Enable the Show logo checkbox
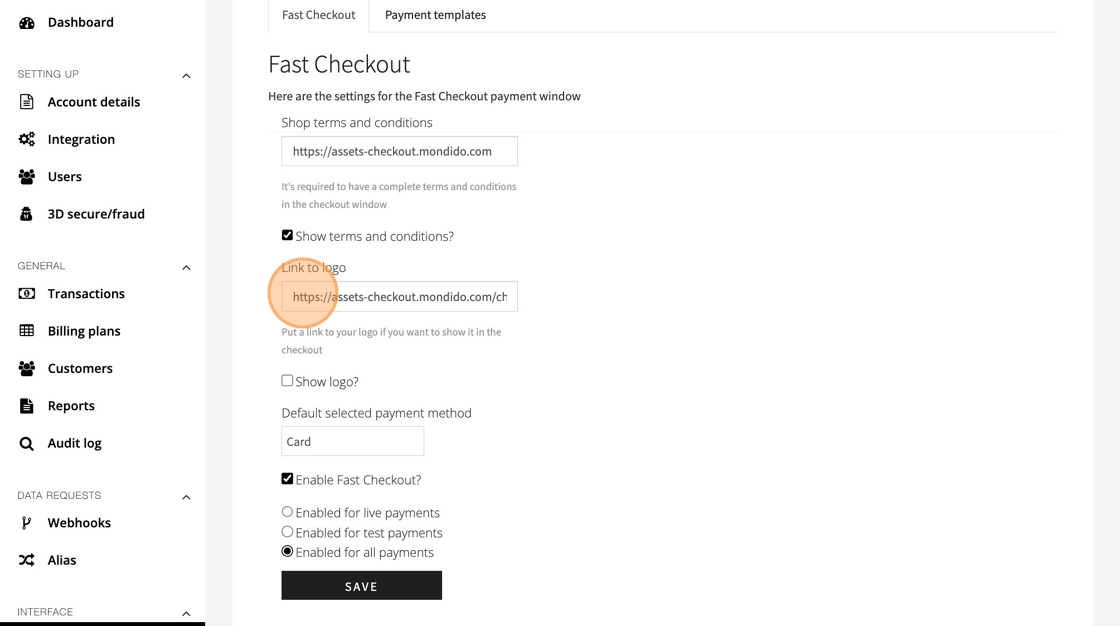This screenshot has height=626, width=1120. click(x=287, y=381)
